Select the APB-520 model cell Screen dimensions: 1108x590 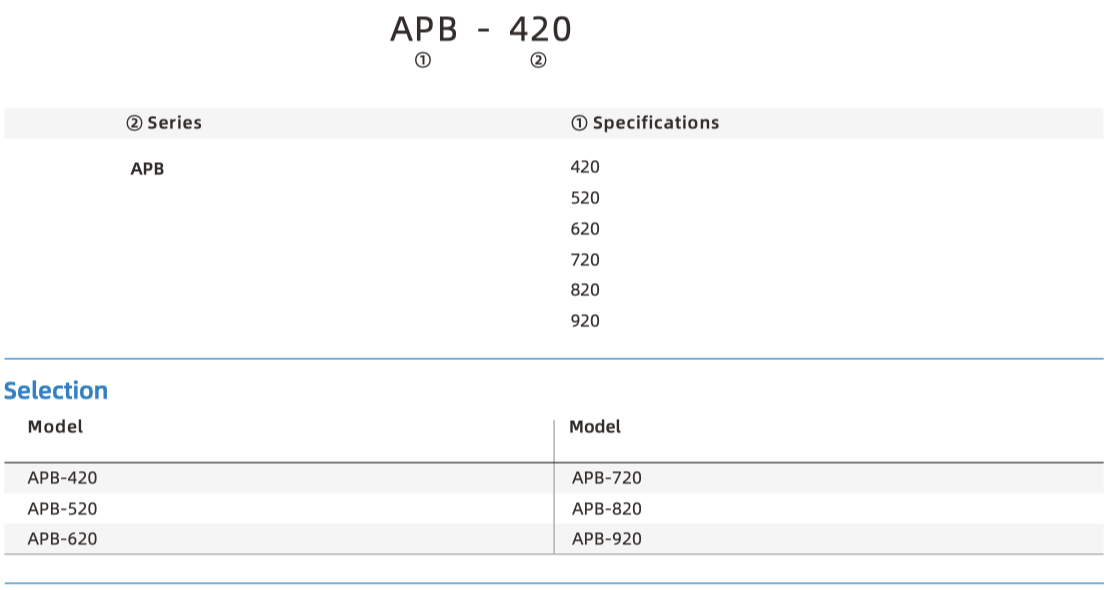62,509
